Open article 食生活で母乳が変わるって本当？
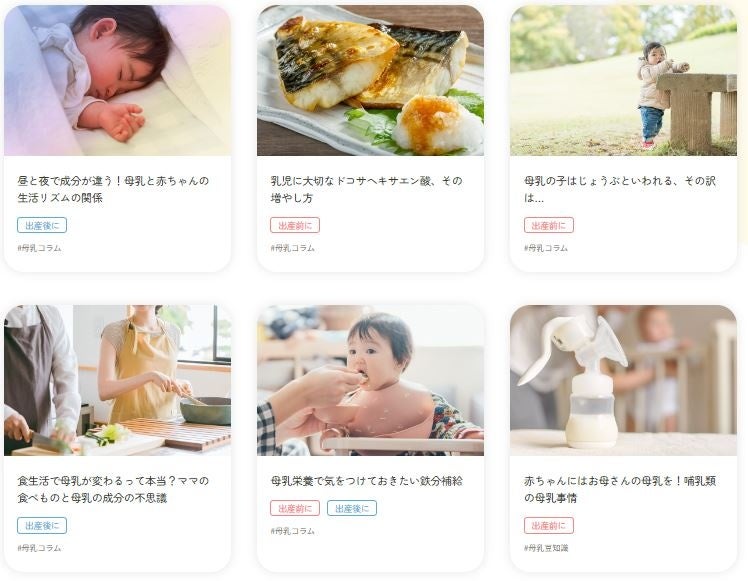This screenshot has width=748, height=581. pos(113,489)
